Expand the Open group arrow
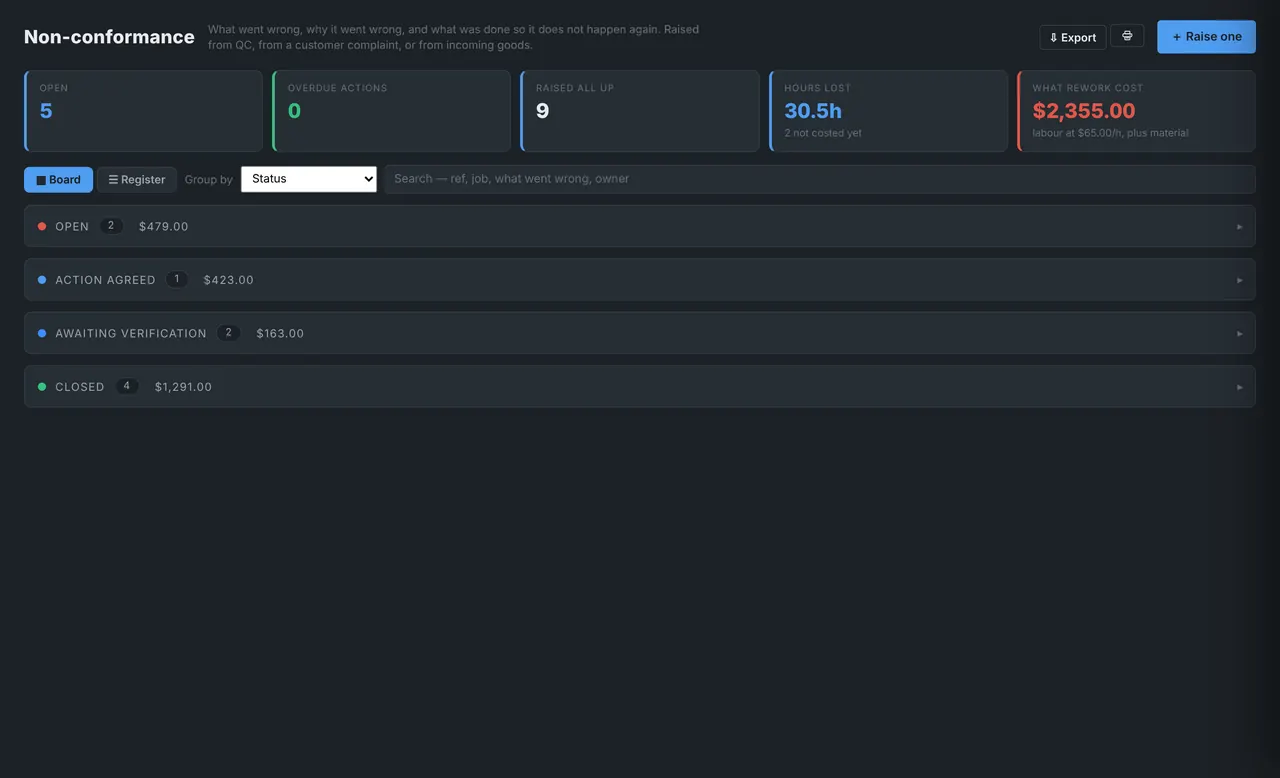Image resolution: width=1280 pixels, height=778 pixels. 1240,227
